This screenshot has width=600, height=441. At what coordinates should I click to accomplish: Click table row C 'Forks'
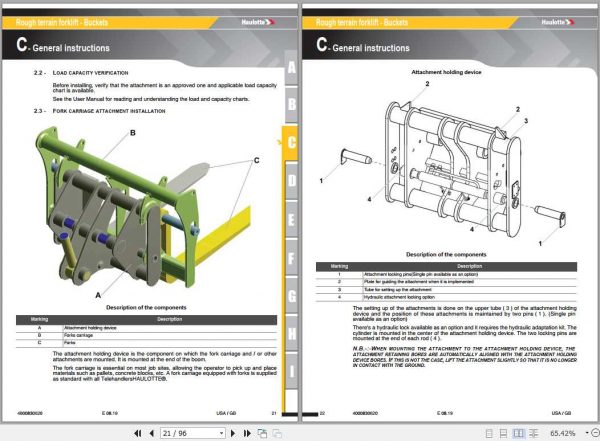(x=147, y=343)
